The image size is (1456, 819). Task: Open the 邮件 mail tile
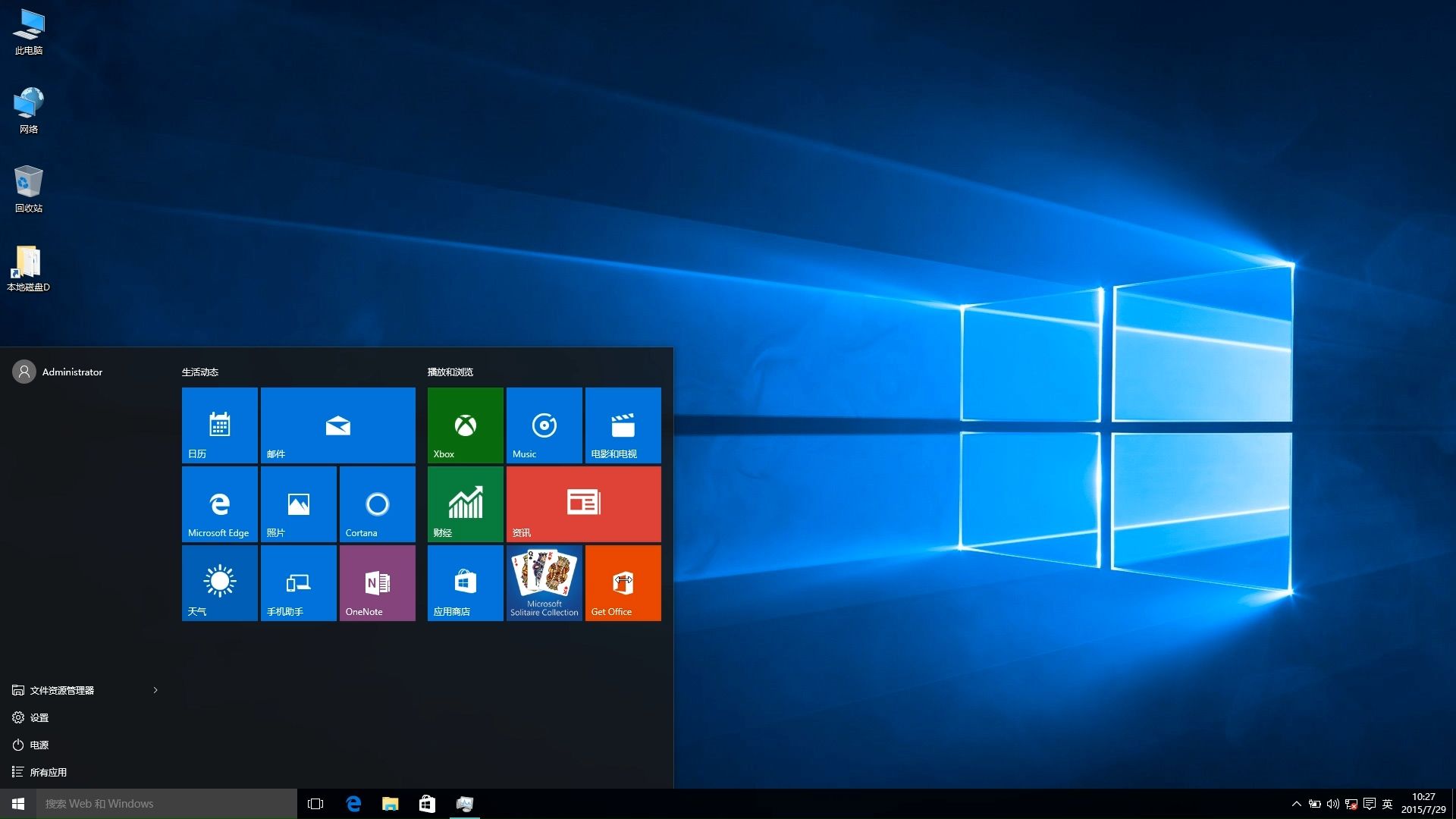tap(338, 425)
